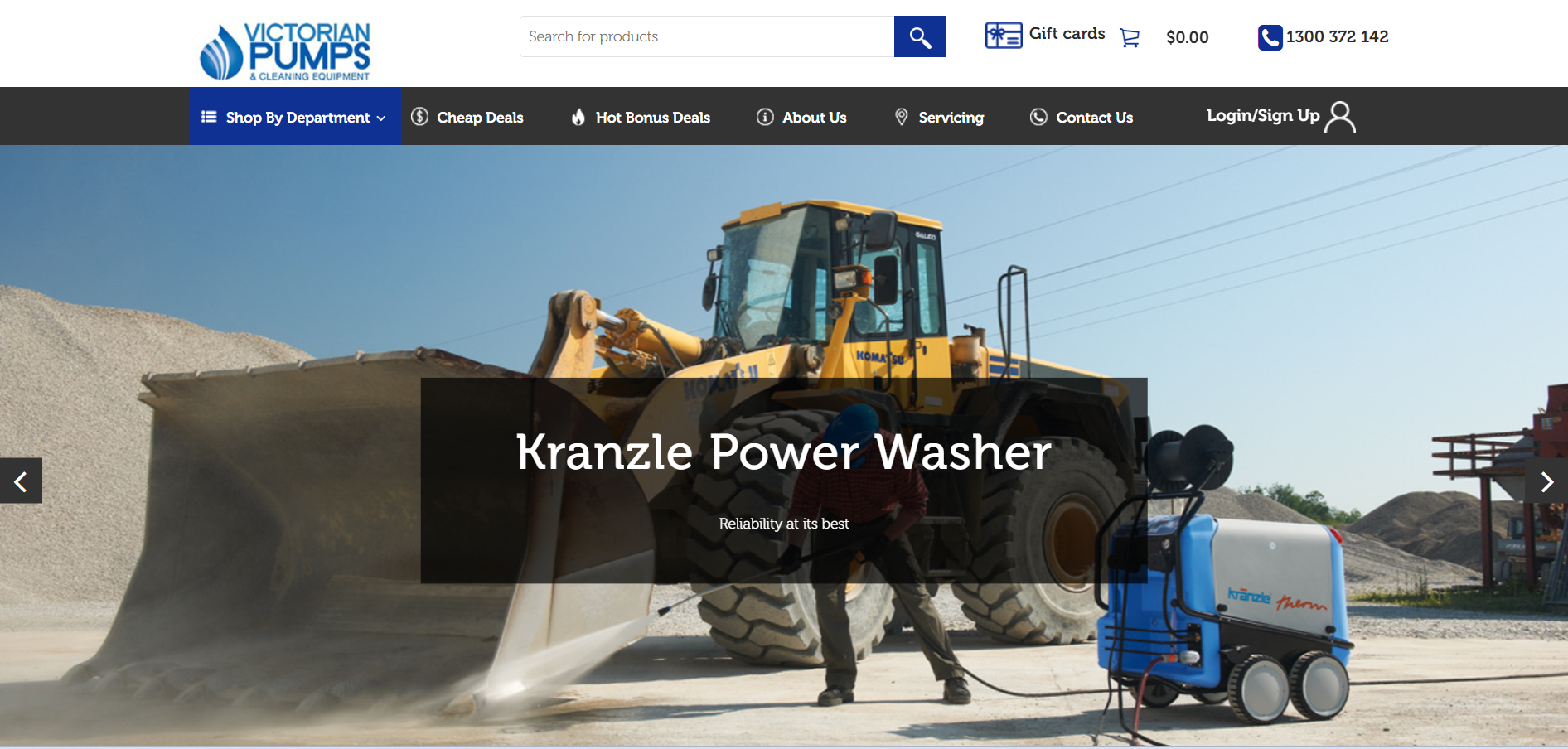Go to About Us
This screenshot has height=749, width=1568.
[815, 118]
